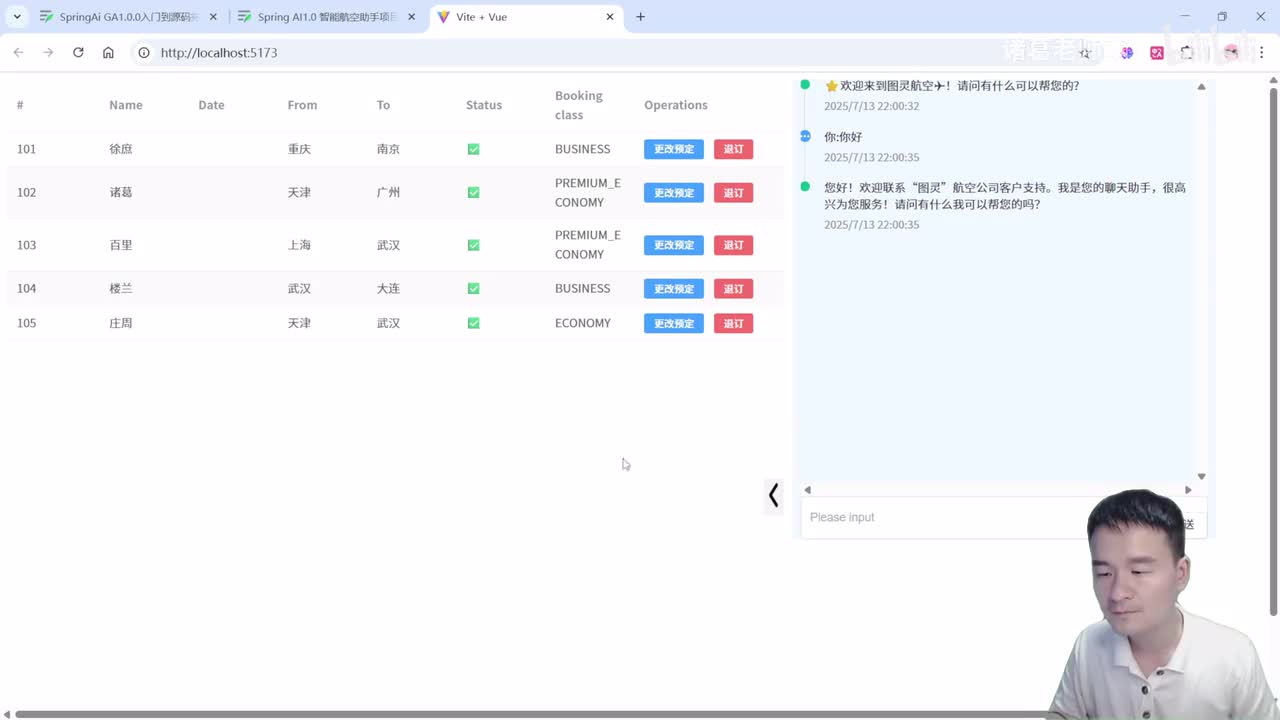
Task: Click 更改预定 for booking 101
Action: tap(674, 149)
